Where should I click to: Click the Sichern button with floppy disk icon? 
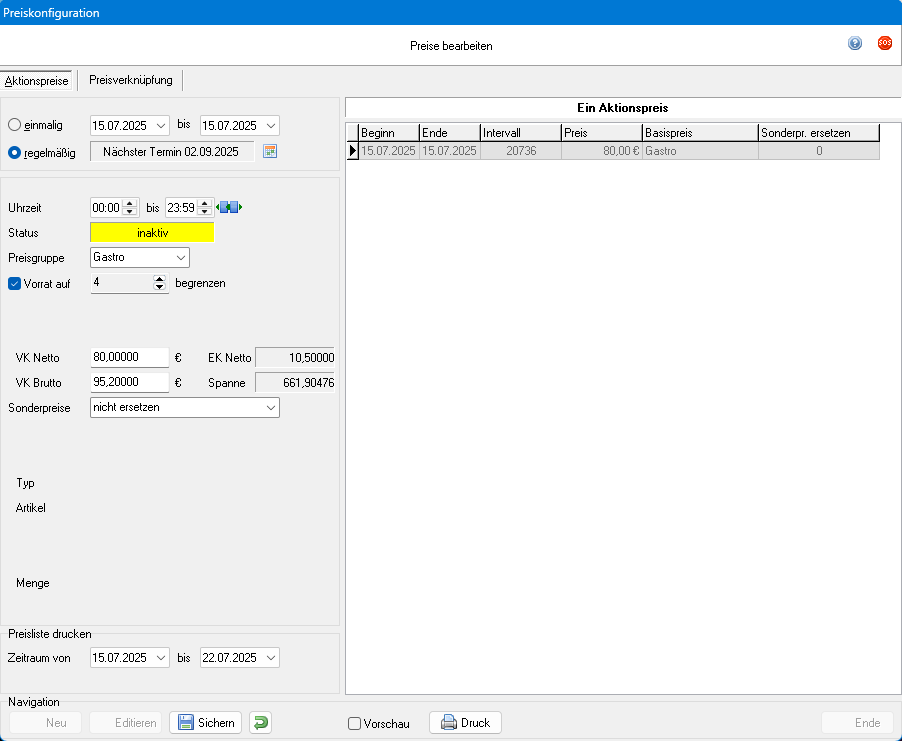pos(205,723)
